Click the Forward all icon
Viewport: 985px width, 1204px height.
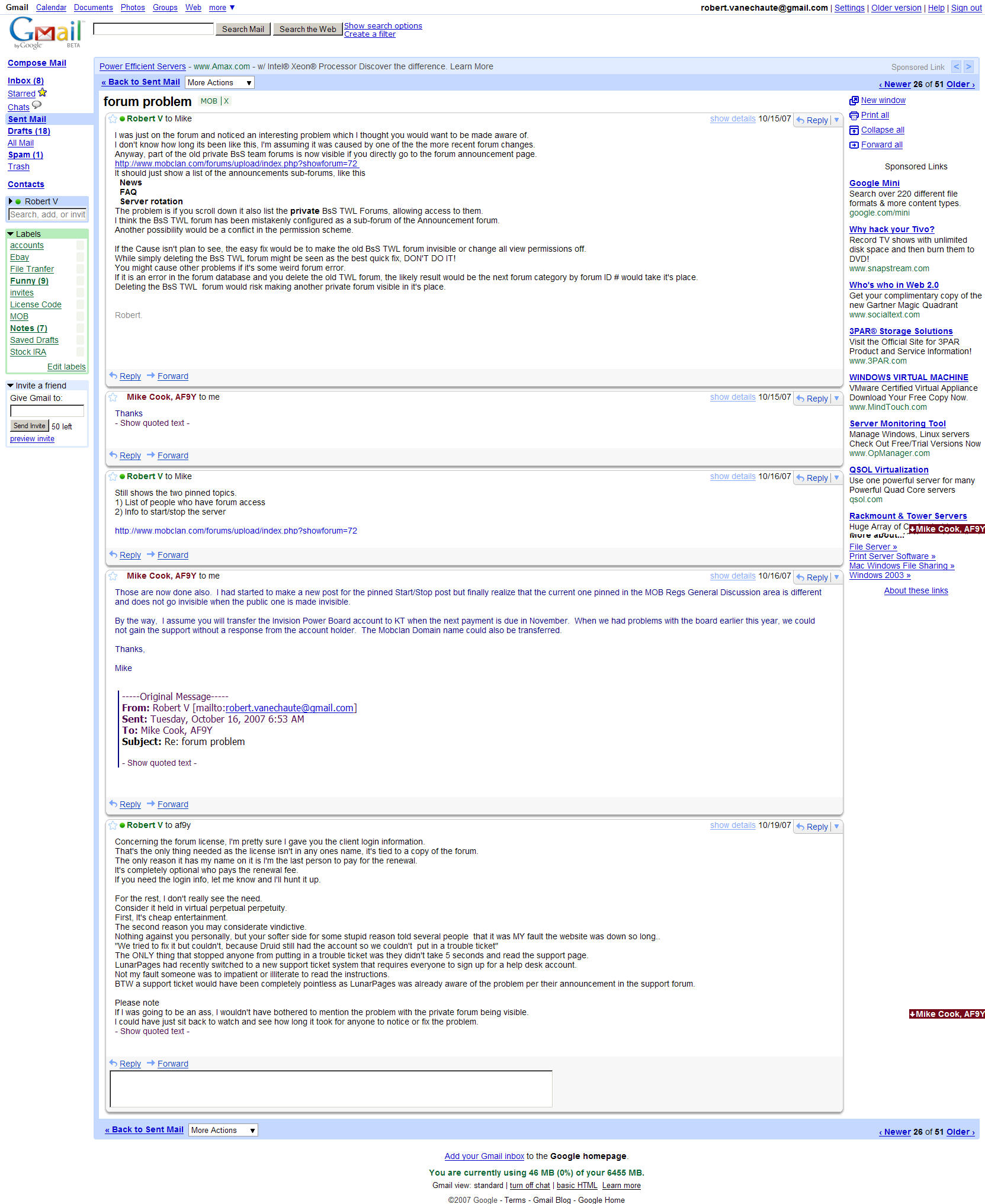(x=854, y=145)
